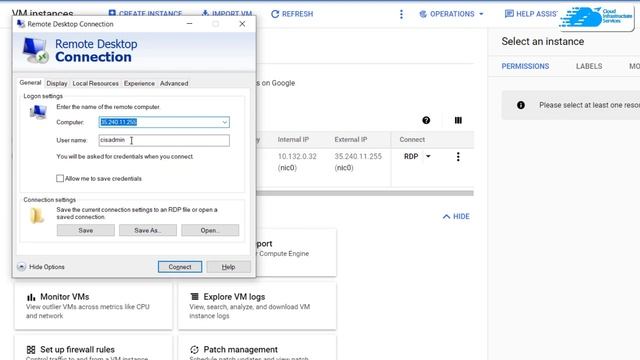Minimize the Remote Desktop Connection window

tap(189, 24)
